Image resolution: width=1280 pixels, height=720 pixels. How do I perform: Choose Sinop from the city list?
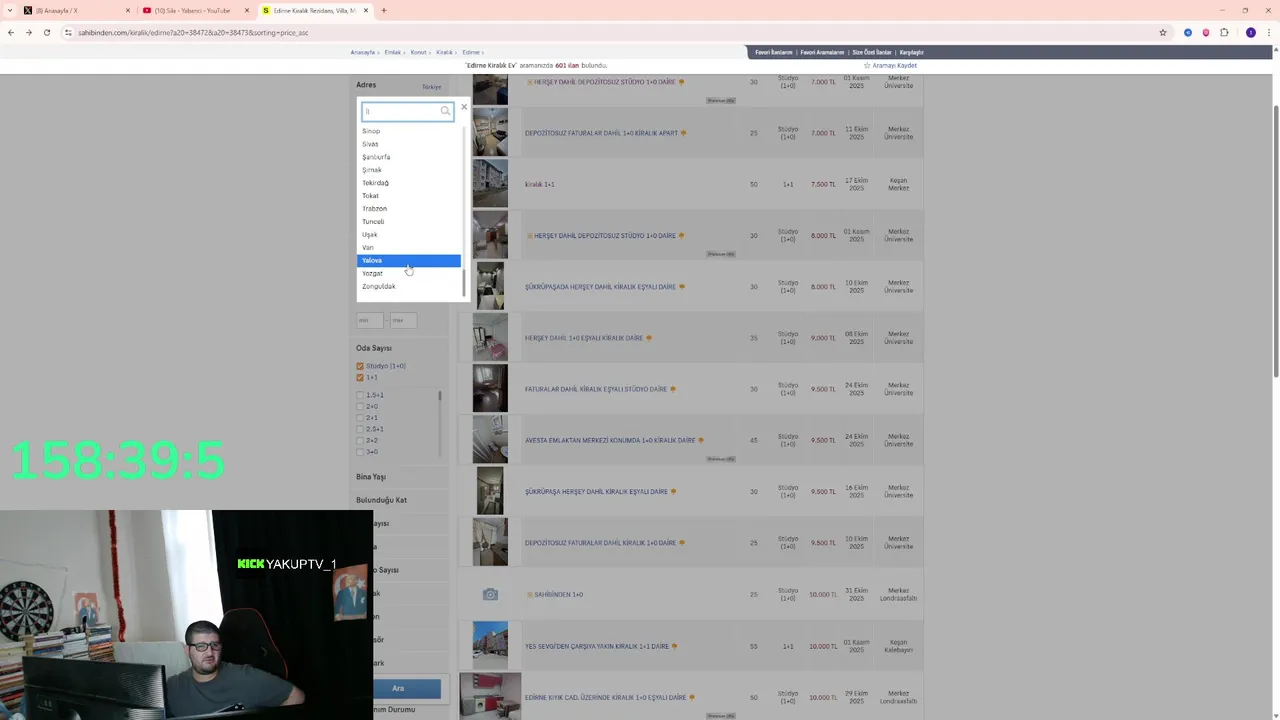coord(408,131)
